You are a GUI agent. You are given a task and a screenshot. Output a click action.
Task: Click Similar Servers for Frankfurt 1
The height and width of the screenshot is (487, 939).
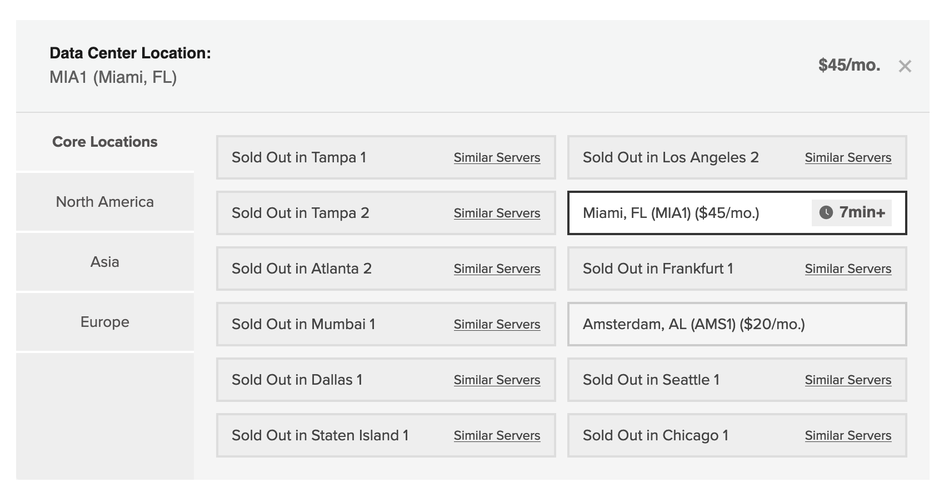point(847,268)
